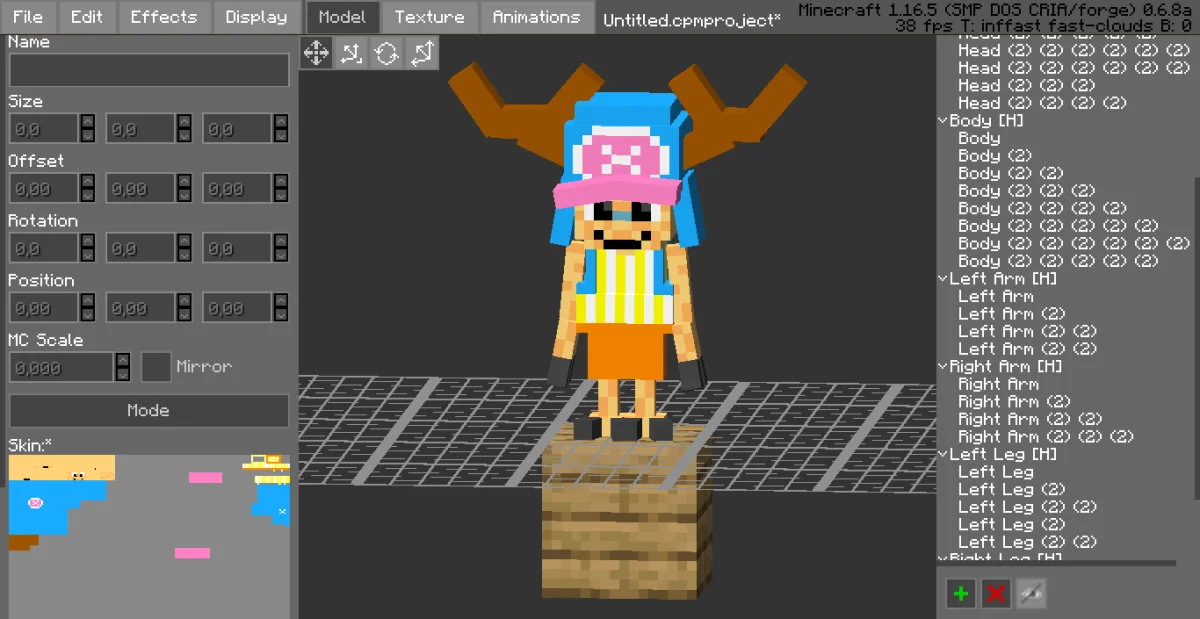Image resolution: width=1200 pixels, height=619 pixels.
Task: Collapse the Left Arm [H] tree group
Action: (943, 278)
